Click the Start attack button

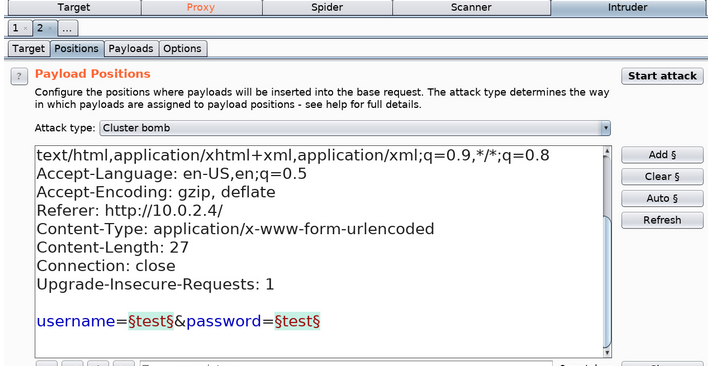(x=662, y=76)
